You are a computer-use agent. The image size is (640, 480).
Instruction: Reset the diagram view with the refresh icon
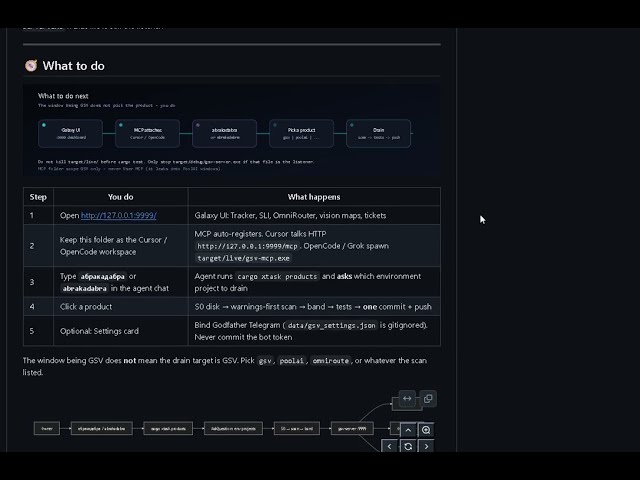(x=408, y=446)
